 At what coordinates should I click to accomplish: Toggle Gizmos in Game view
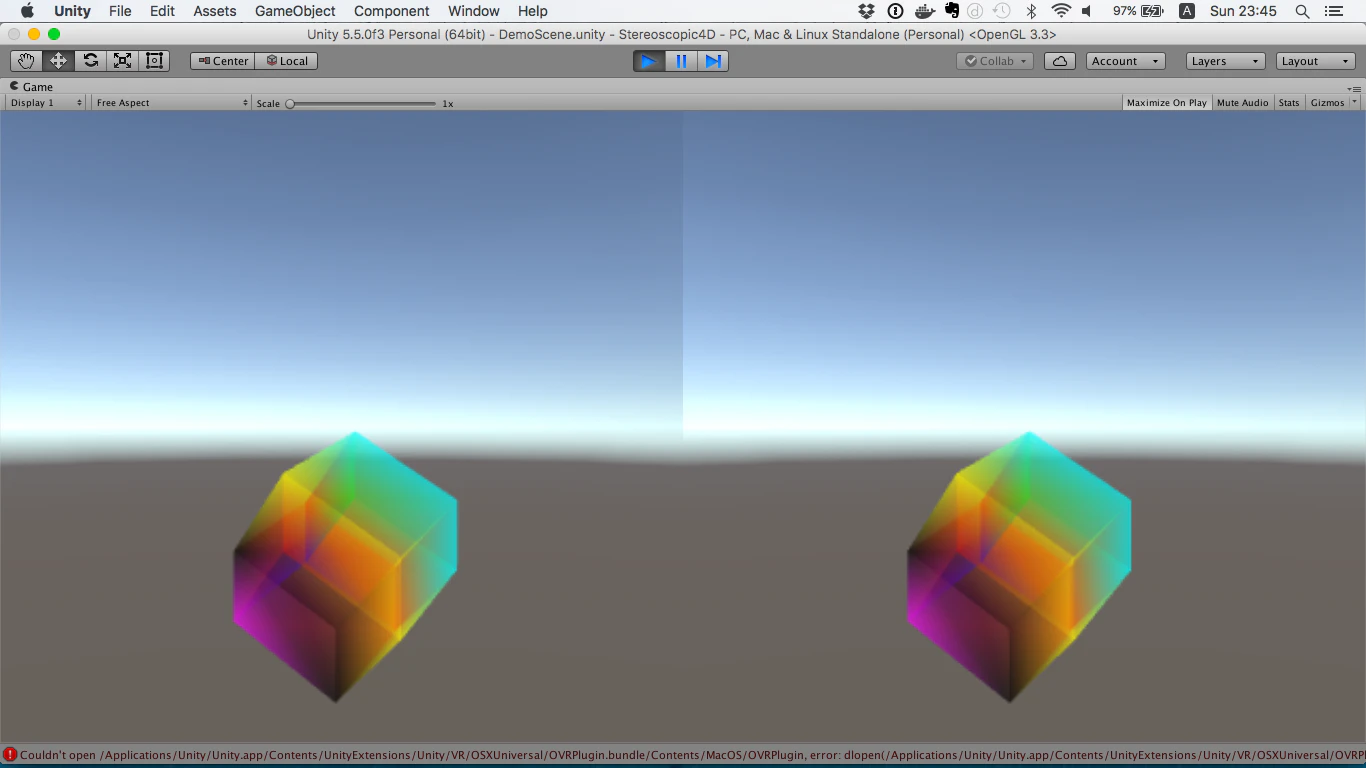(x=1327, y=103)
